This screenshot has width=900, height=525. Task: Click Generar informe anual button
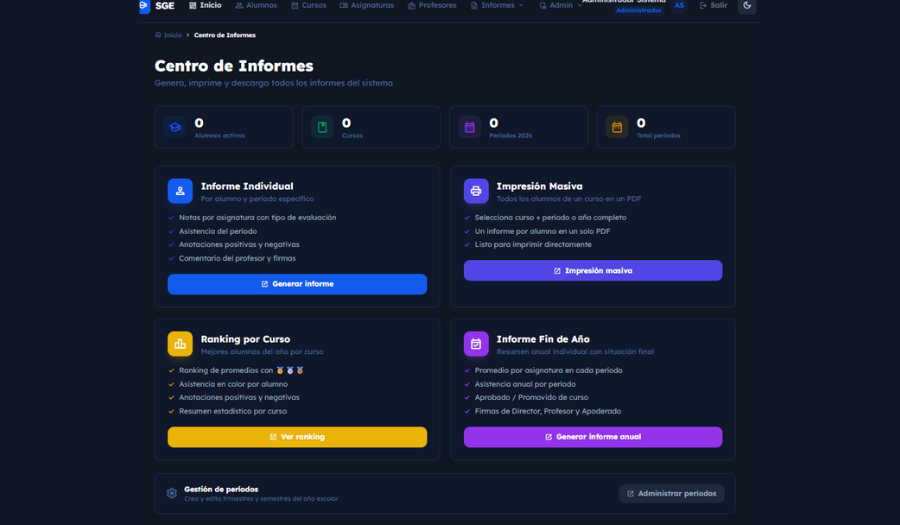tap(593, 437)
